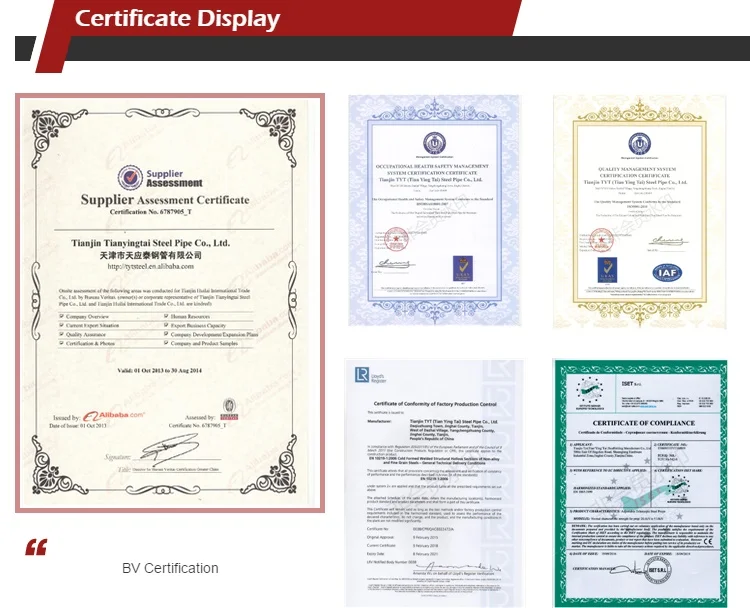Click the IAF oval logo on quality certificate
This screenshot has height=608, width=750.
666,272
